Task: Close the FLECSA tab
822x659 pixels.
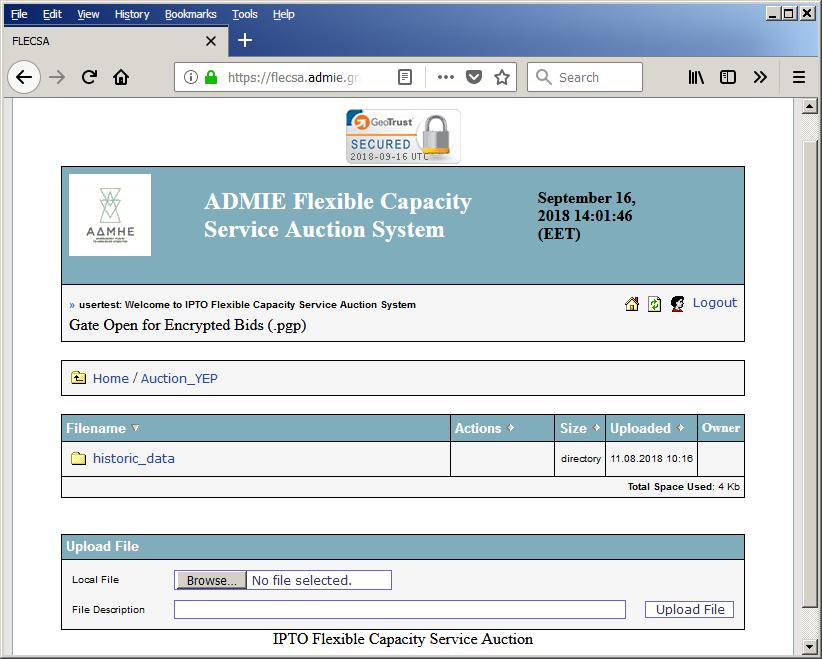Action: tap(211, 41)
